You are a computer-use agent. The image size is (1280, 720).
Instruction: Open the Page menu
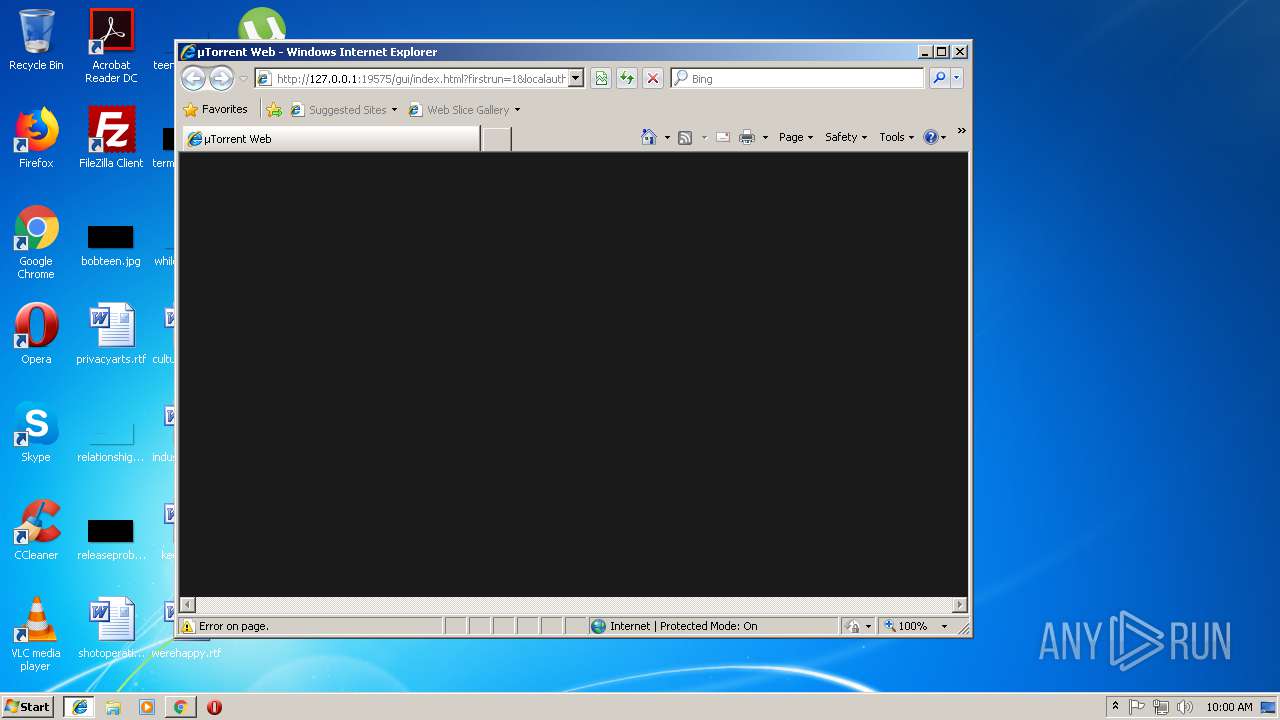[796, 137]
